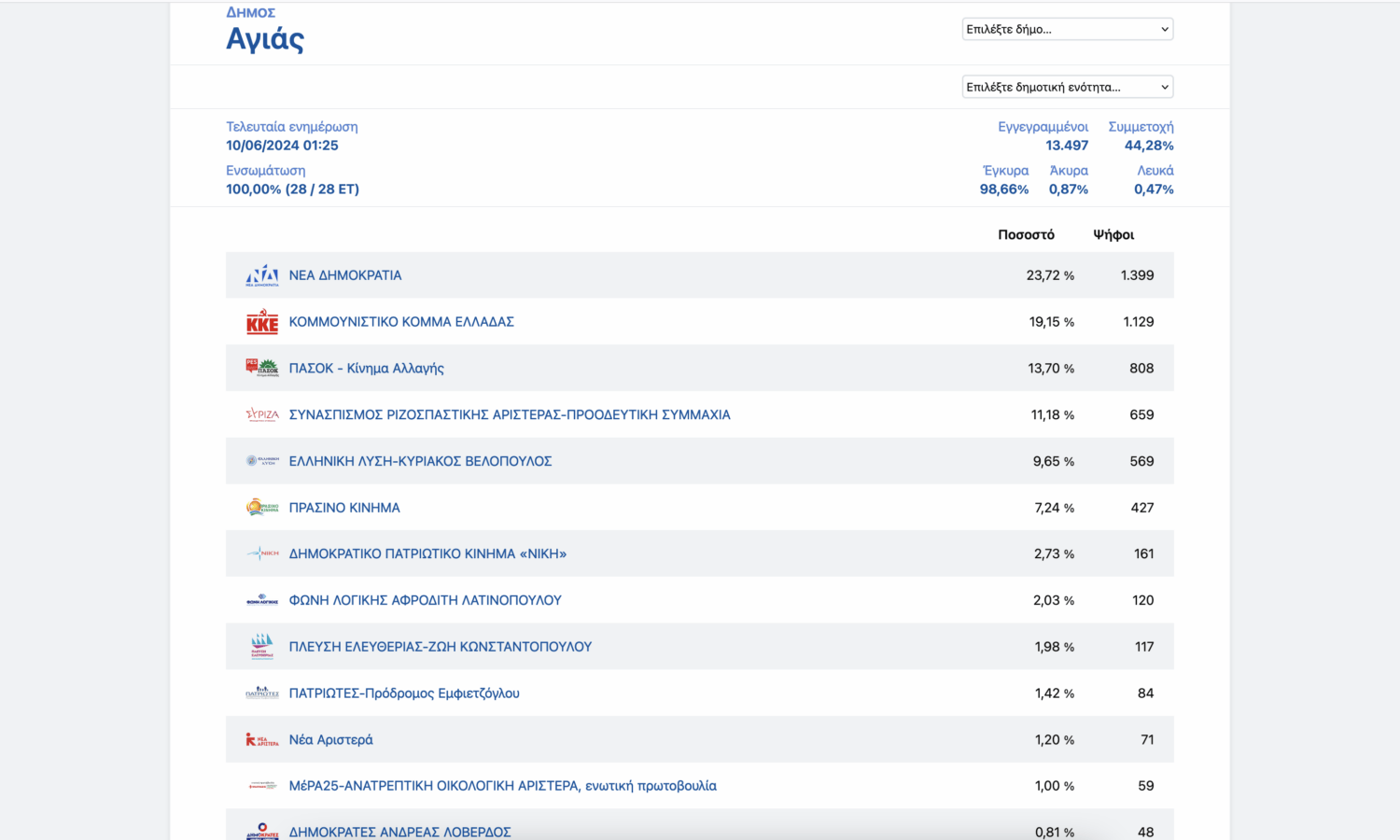Click the 7,24 % percentage cell
Screen dimensions: 1400x840
coord(1055,508)
